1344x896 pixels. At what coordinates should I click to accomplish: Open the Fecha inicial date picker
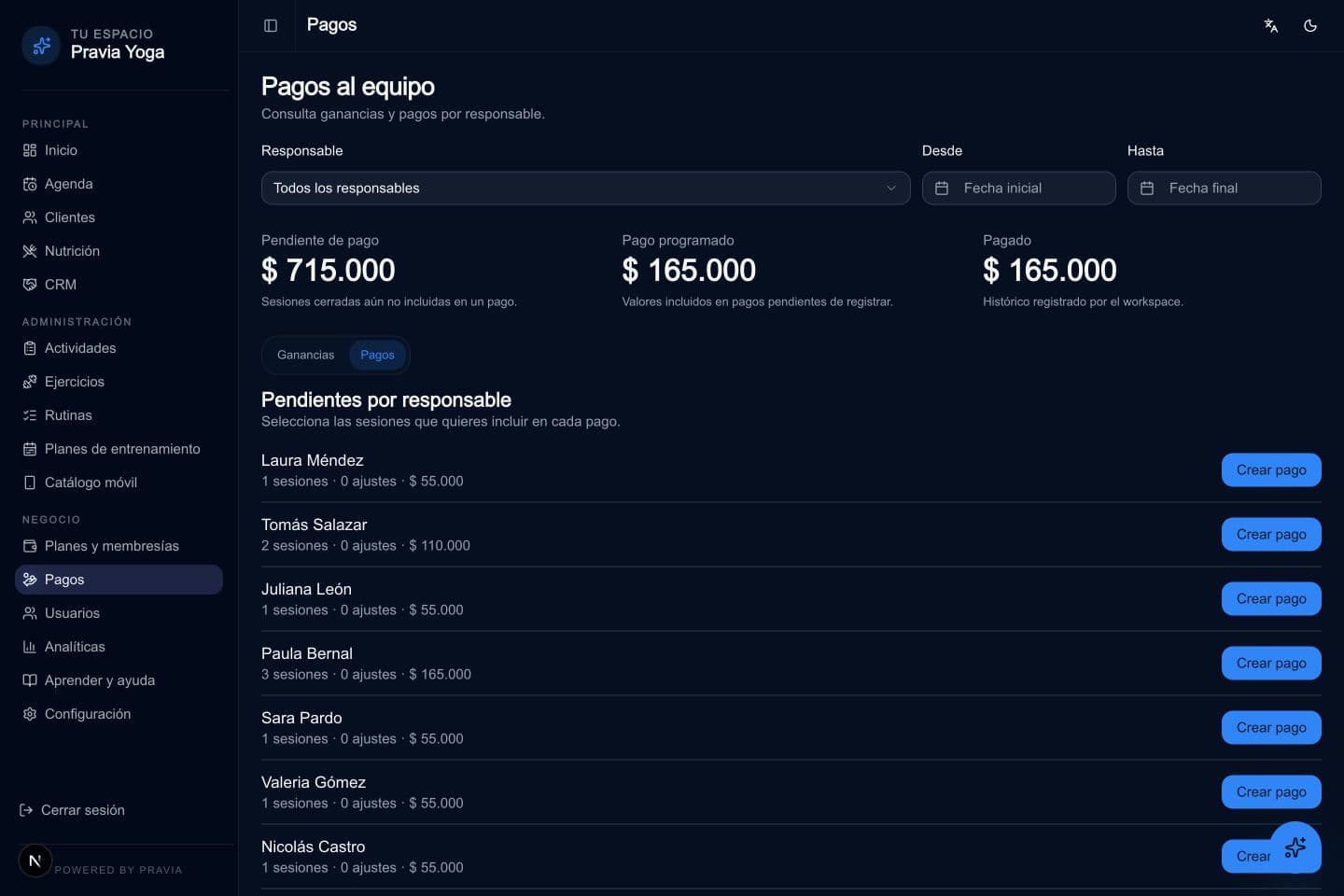click(x=1018, y=188)
